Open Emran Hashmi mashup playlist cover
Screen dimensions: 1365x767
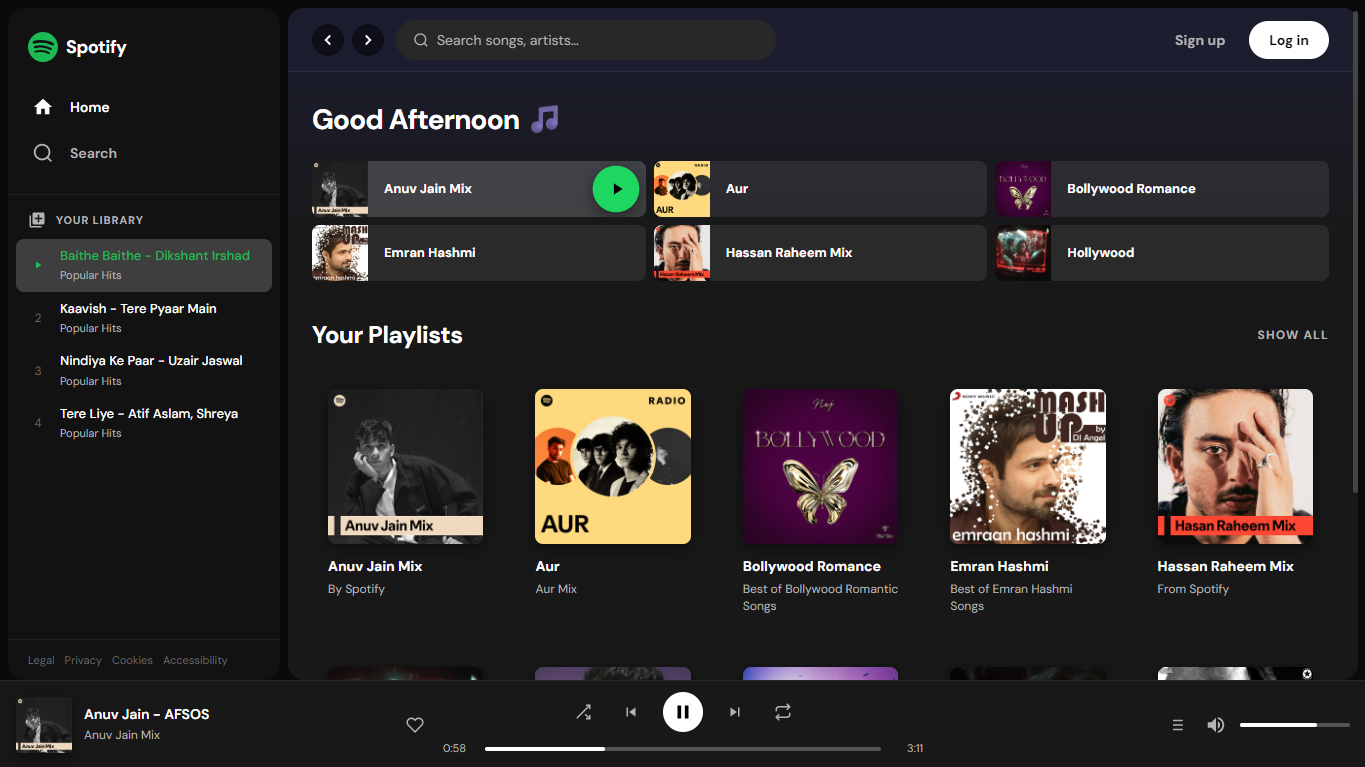[x=1028, y=466]
